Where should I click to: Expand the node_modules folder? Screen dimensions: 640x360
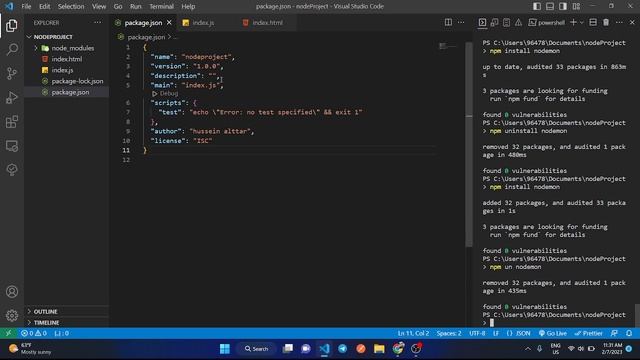click(36, 48)
